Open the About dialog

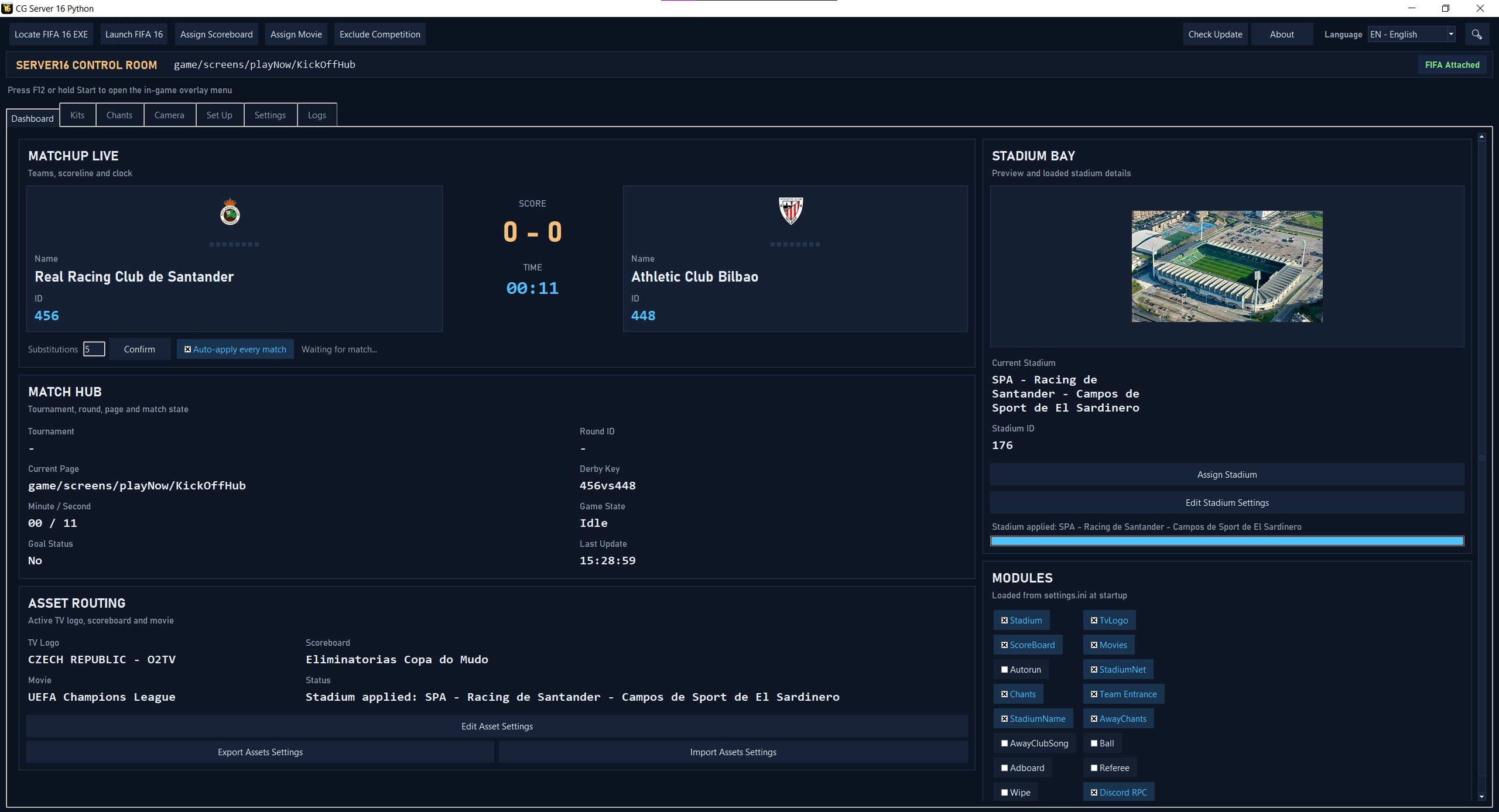coord(1282,35)
